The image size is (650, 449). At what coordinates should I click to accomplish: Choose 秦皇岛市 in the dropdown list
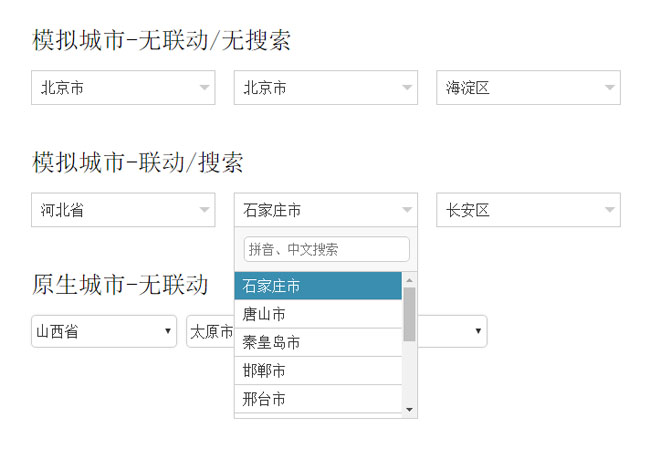(318, 342)
